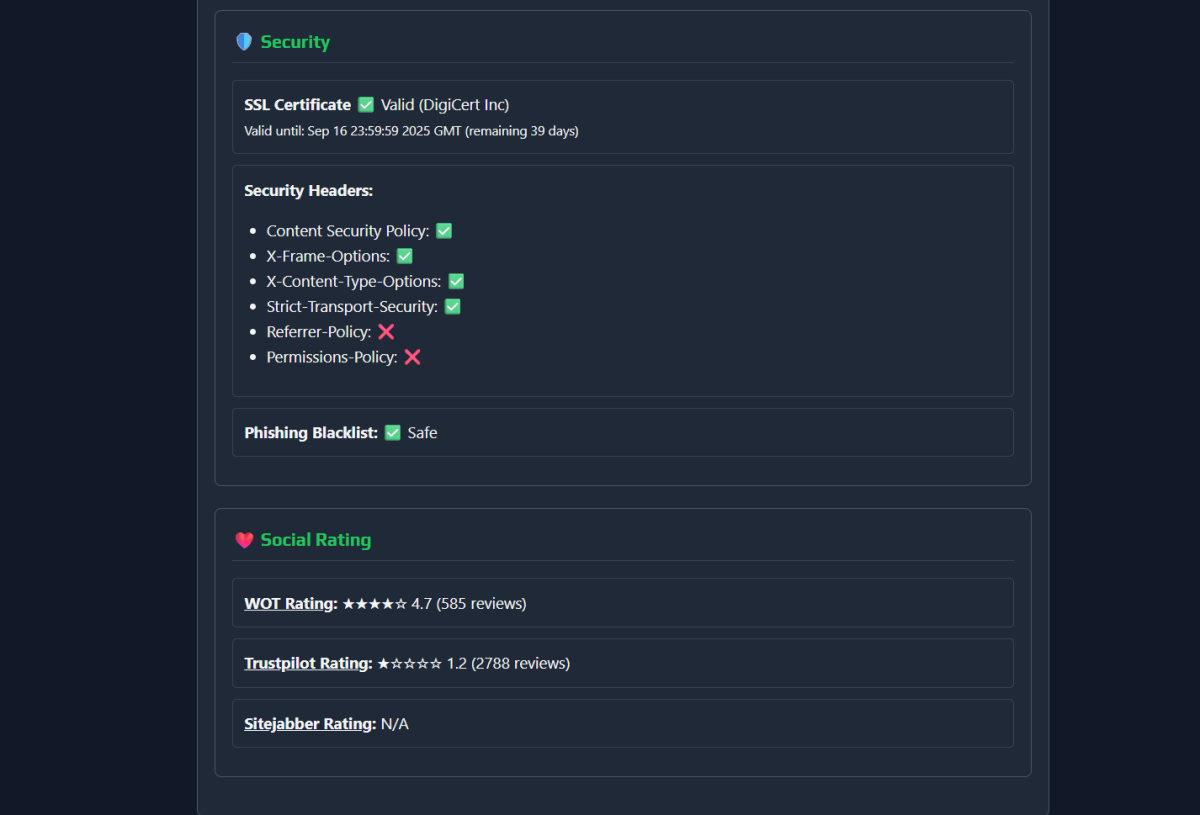Click the X-Frame-Options green checkmark
This screenshot has width=1200, height=815.
pyautogui.click(x=405, y=256)
